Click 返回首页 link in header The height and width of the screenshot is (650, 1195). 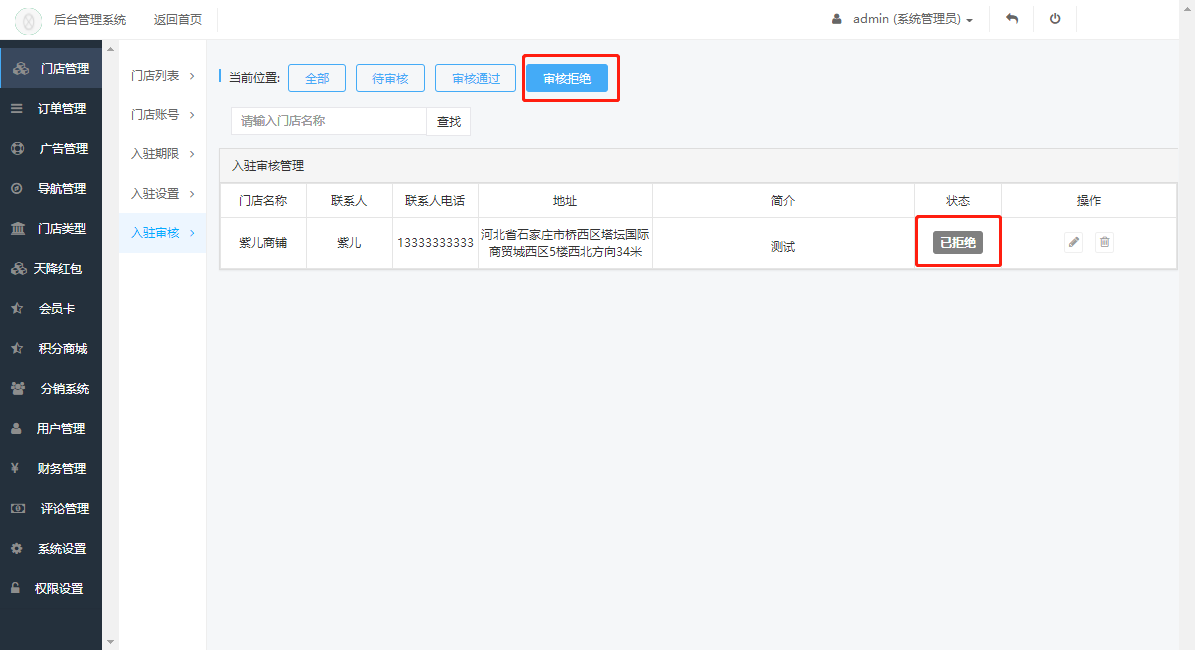[x=178, y=20]
